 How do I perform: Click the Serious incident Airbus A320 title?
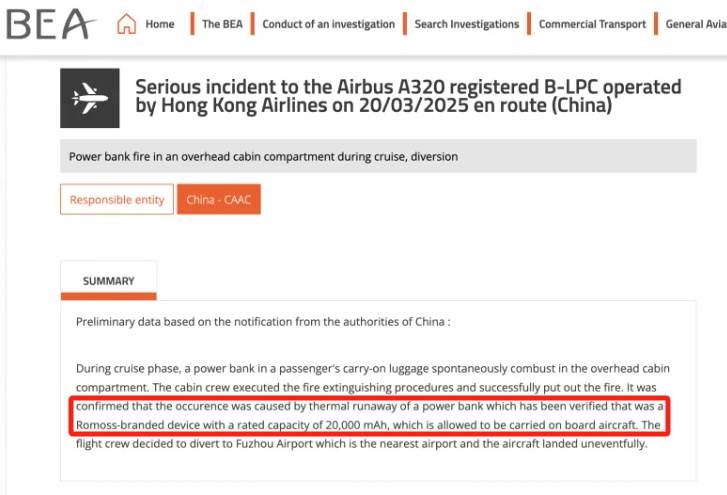[x=408, y=96]
